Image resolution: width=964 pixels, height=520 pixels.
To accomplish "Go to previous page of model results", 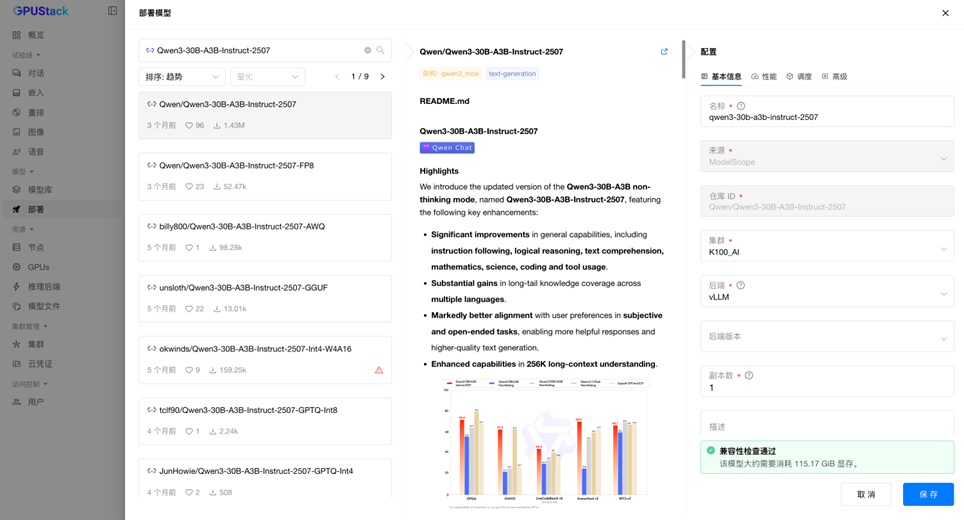I will point(337,77).
